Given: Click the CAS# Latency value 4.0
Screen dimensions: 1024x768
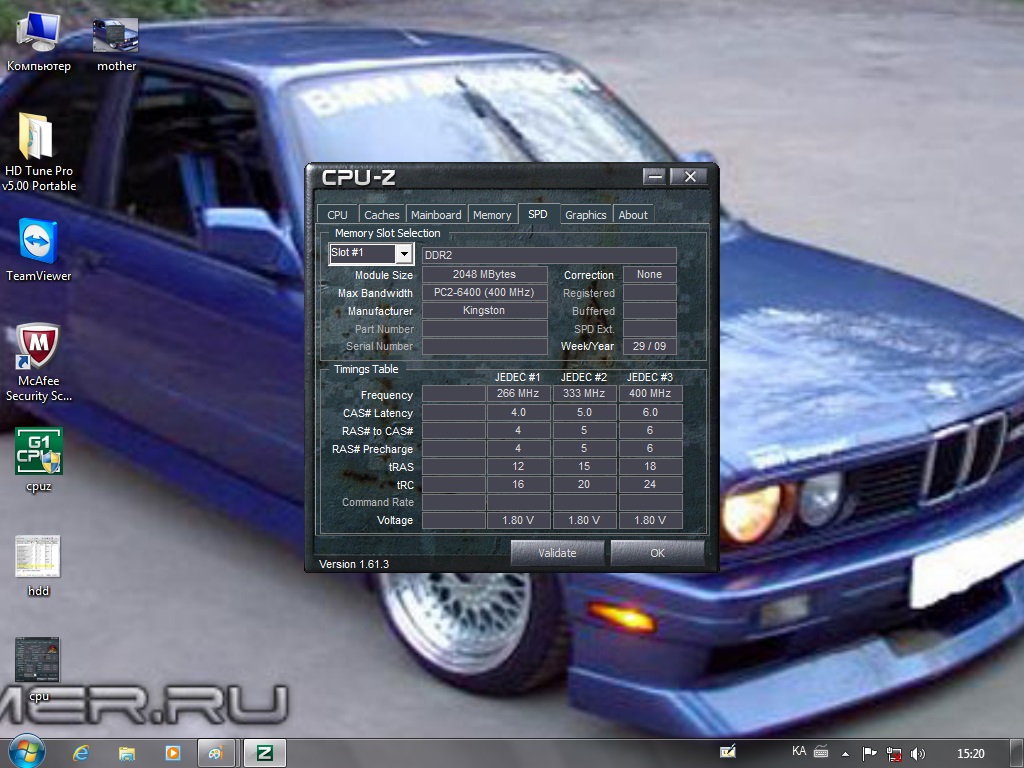Looking at the screenshot, I should click(518, 412).
